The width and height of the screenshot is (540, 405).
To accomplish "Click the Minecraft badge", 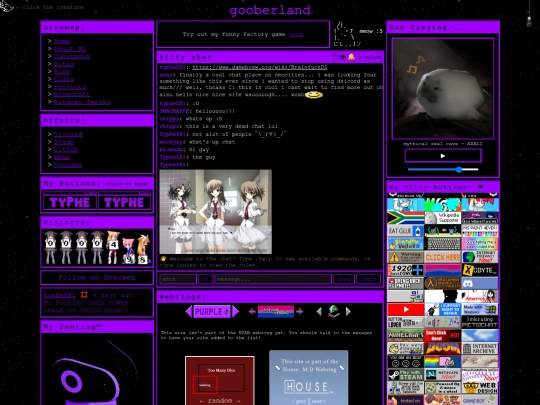I will click(x=406, y=335).
